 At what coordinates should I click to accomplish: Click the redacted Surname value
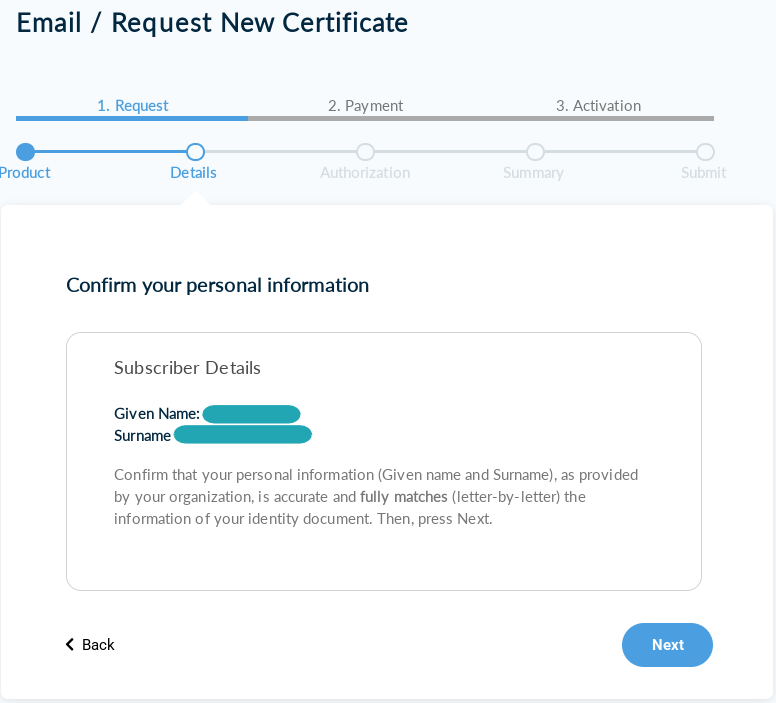click(x=243, y=435)
